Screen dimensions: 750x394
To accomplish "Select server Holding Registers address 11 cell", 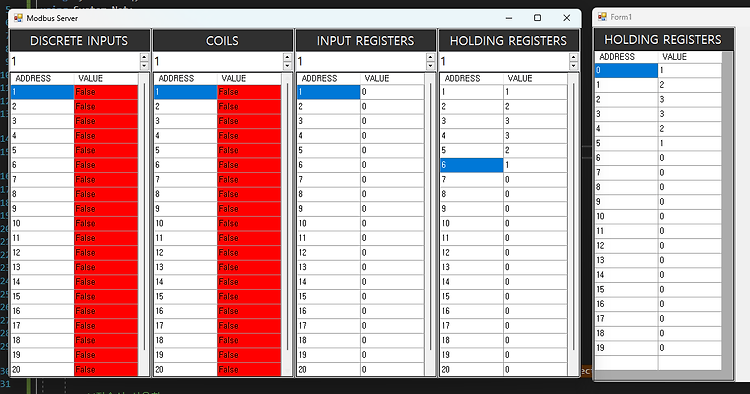I will click(471, 238).
